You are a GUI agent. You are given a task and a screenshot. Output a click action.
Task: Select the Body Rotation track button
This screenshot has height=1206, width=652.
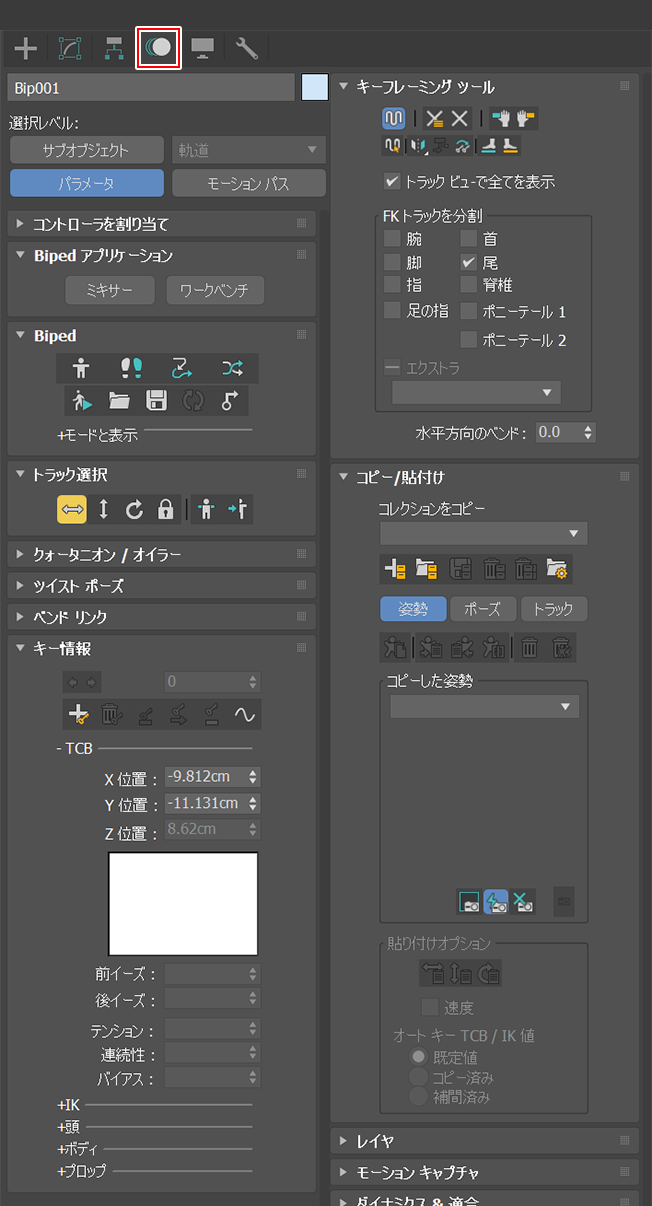135,510
